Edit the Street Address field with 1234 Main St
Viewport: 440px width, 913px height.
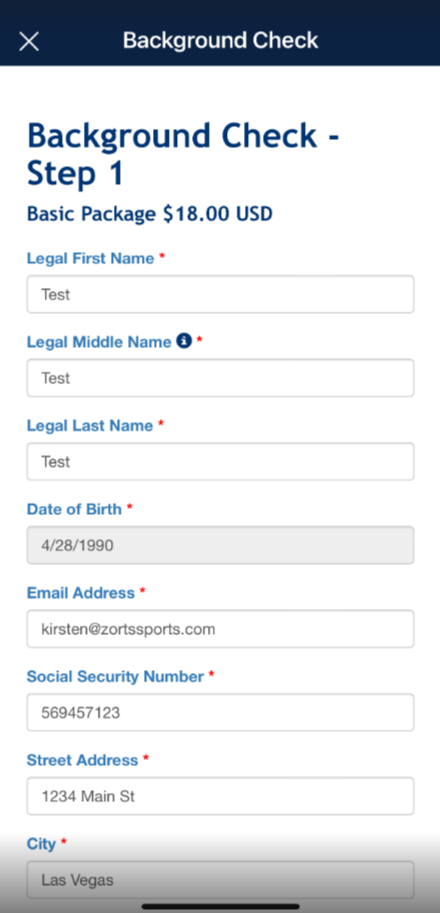[221, 796]
